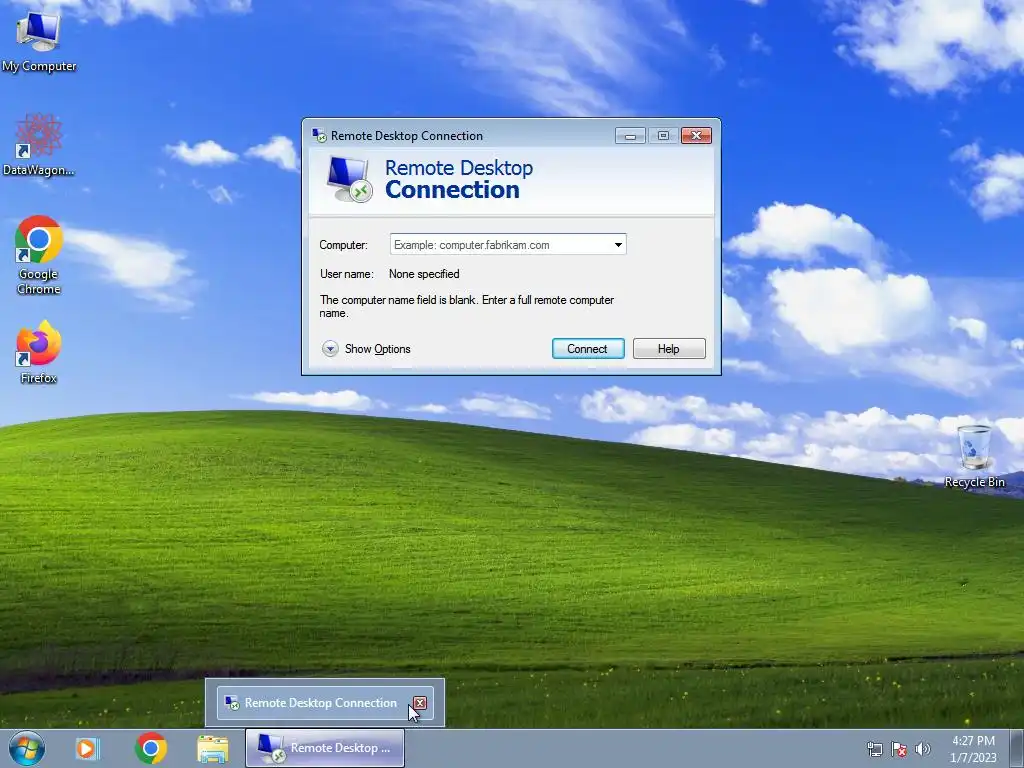Open the DataWagon desktop shortcut
Screen dimensions: 1024x768
tap(39, 145)
